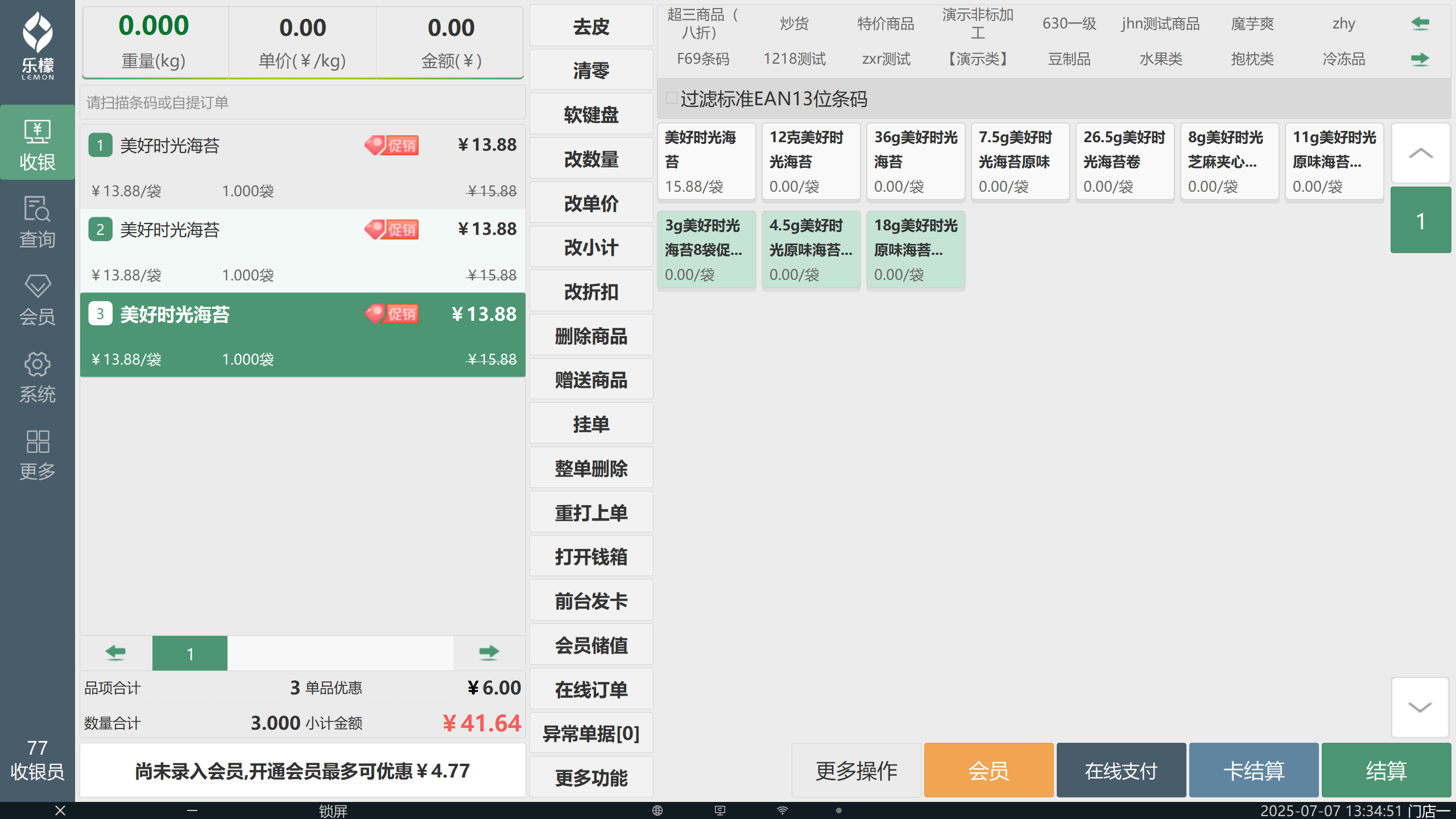The height and width of the screenshot is (819, 1456).
Task: Open 异常单据[0] list
Action: click(591, 733)
